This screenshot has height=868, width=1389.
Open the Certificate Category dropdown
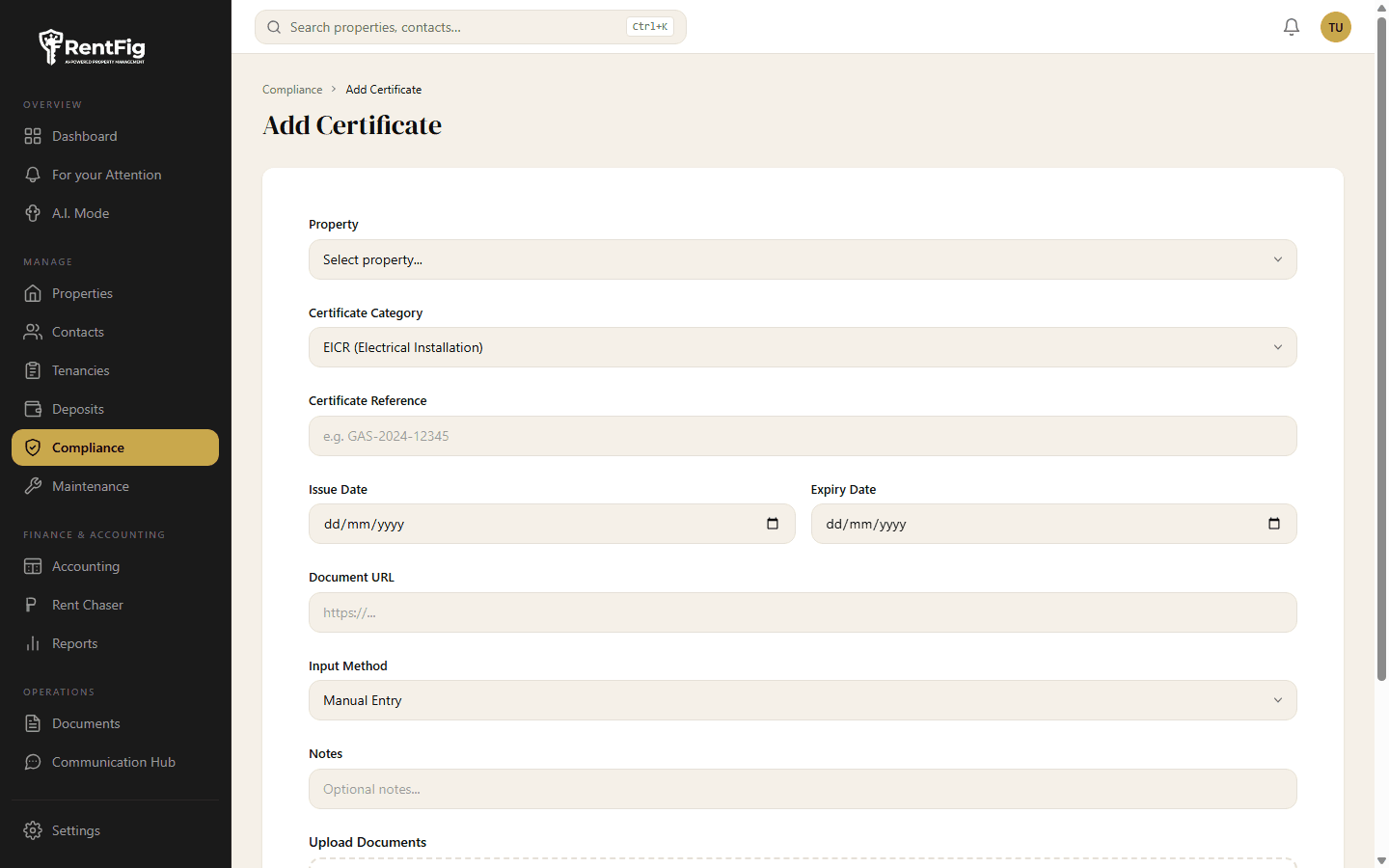(803, 347)
